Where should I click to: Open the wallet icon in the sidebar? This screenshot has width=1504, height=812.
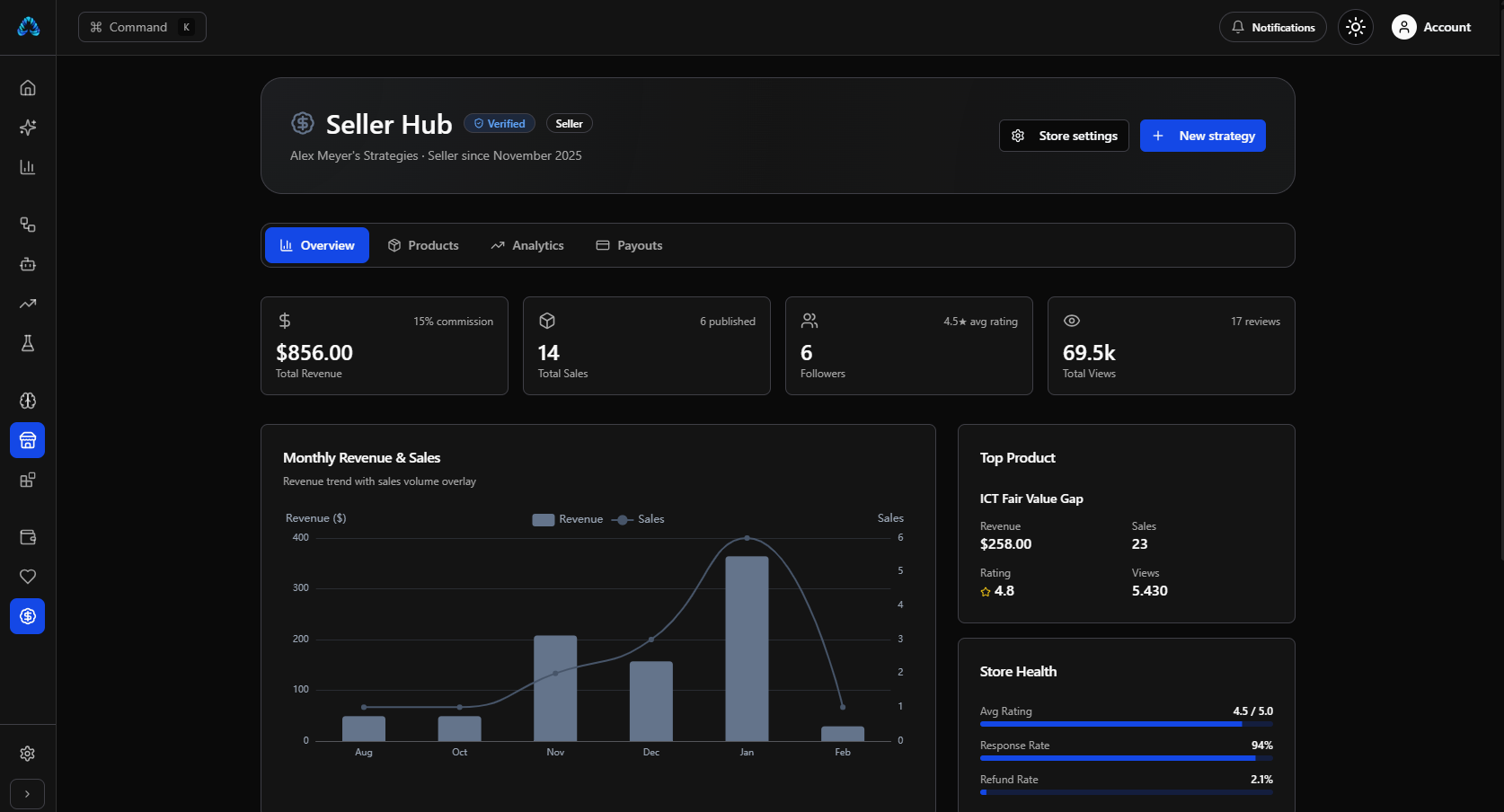tap(28, 537)
